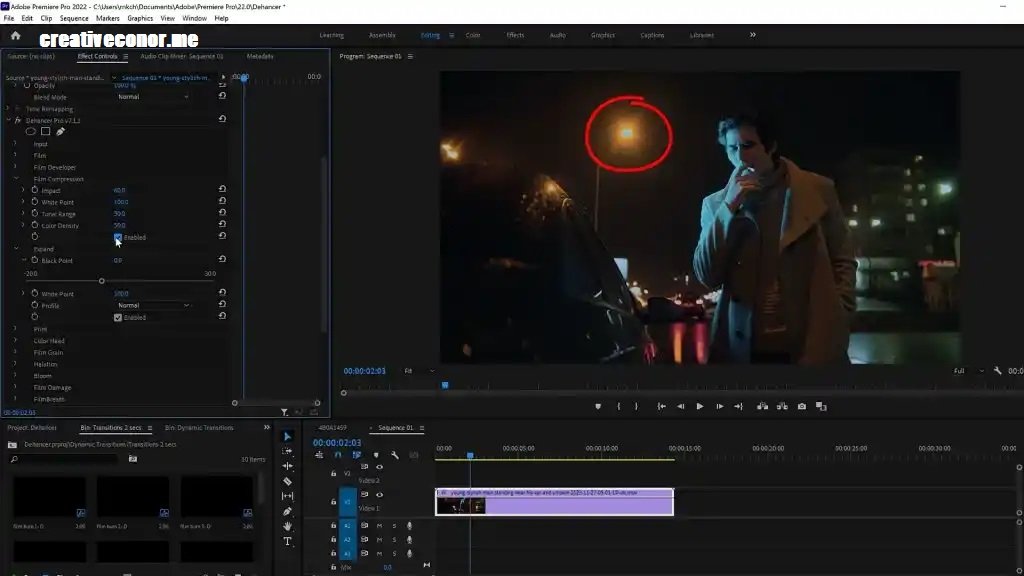Step forward one frame

719,406
